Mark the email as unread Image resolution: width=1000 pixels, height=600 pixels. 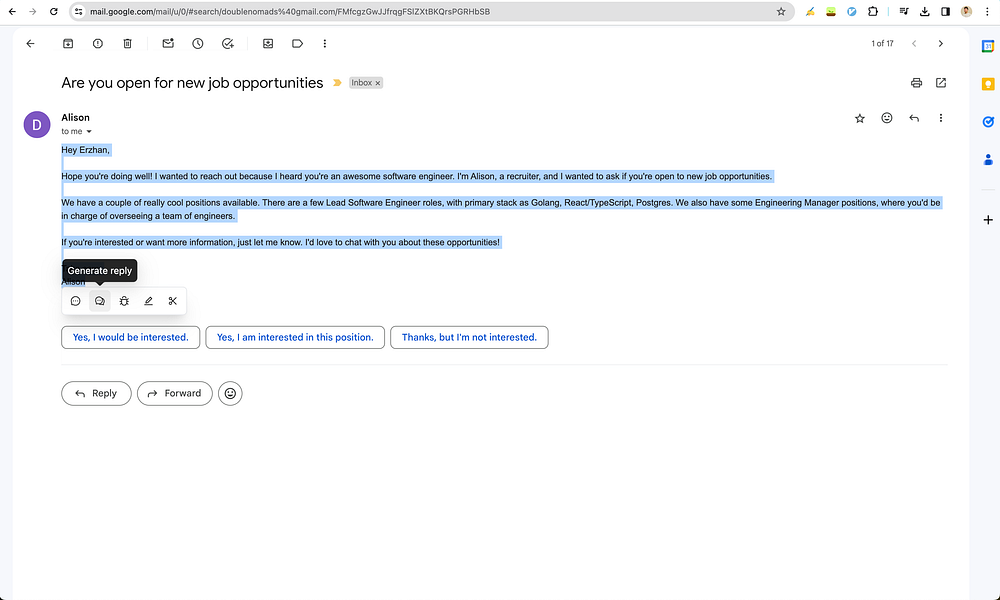[168, 43]
